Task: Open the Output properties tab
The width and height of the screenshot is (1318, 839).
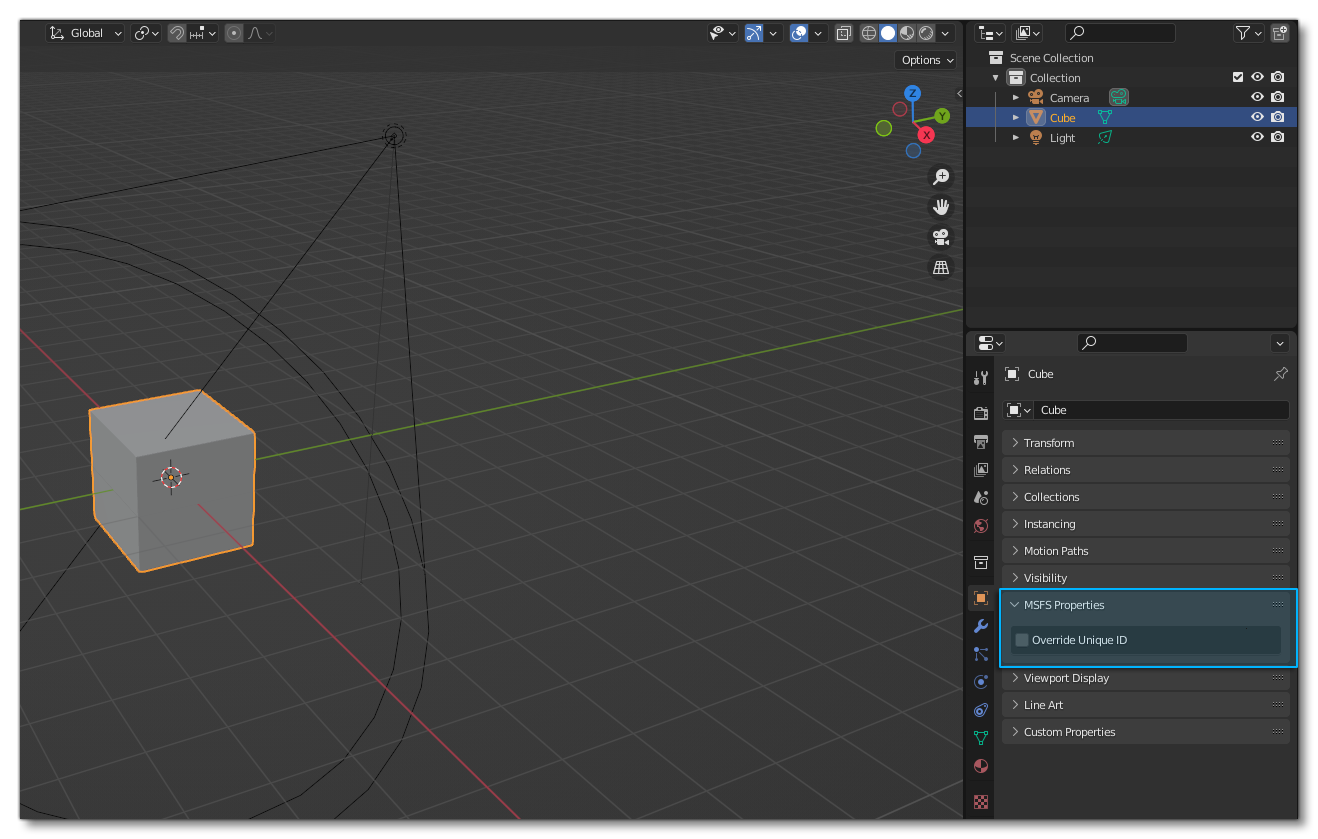Action: click(981, 441)
